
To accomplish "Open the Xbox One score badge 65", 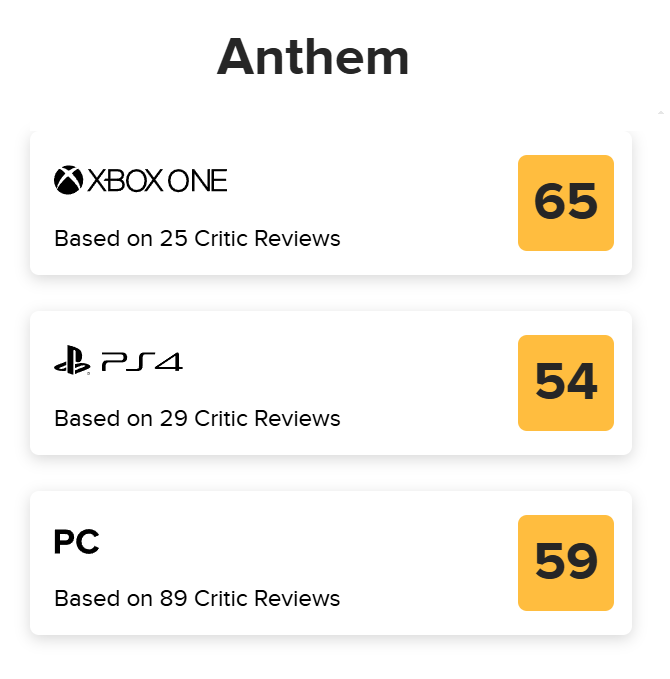I will pos(565,203).
